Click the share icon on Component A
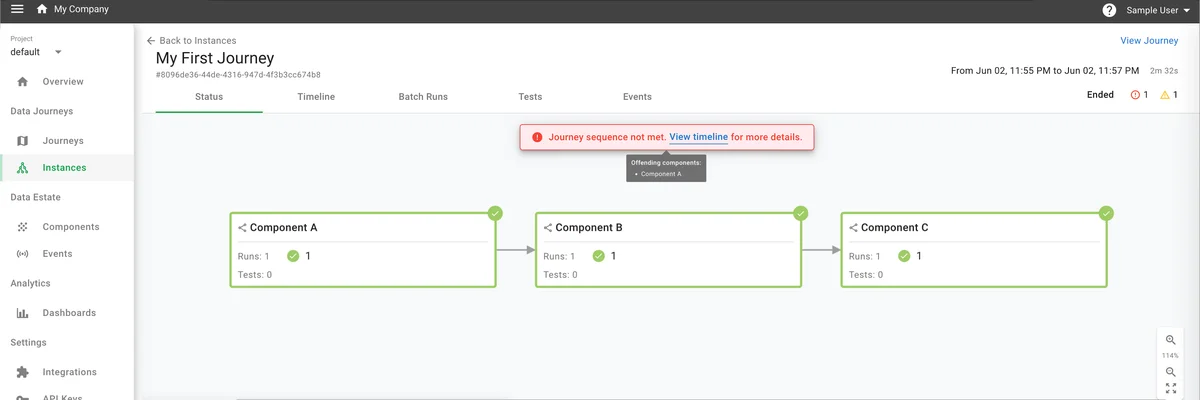 (x=242, y=228)
